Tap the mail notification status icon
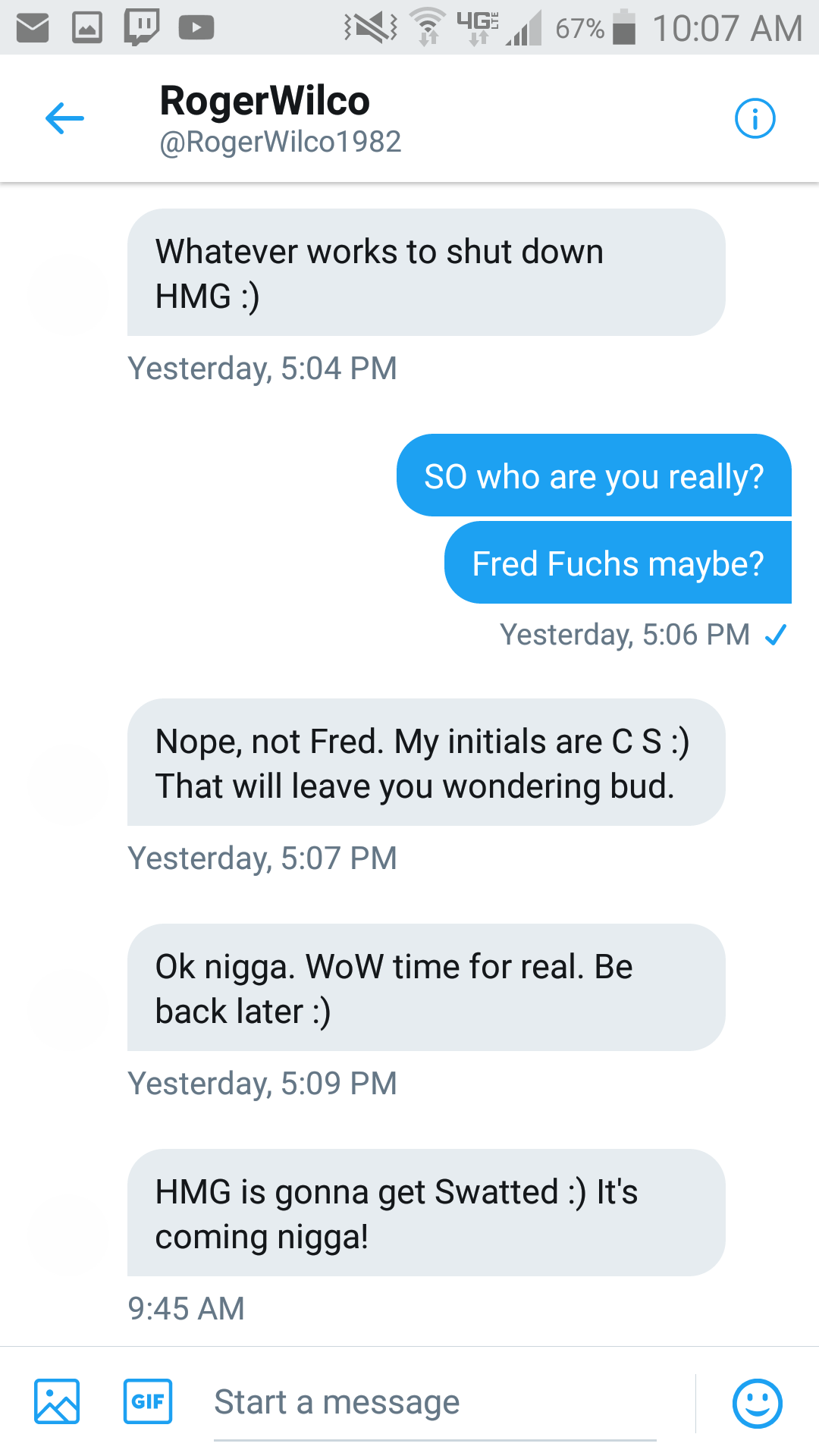This screenshot has width=819, height=1456. tap(33, 28)
